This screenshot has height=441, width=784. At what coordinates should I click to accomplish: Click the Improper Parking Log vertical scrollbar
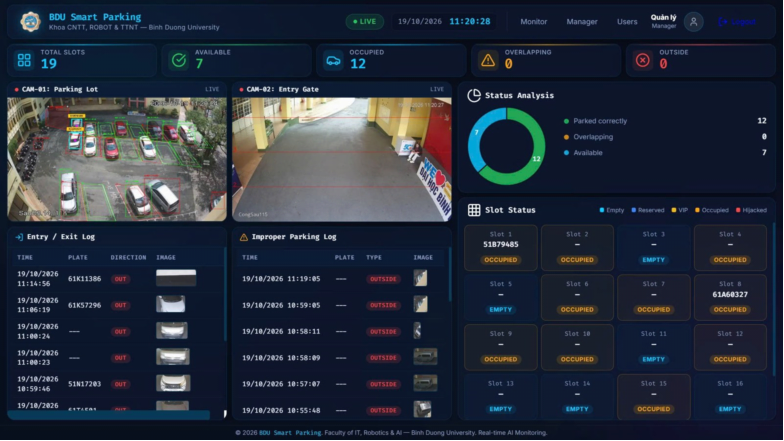point(450,275)
